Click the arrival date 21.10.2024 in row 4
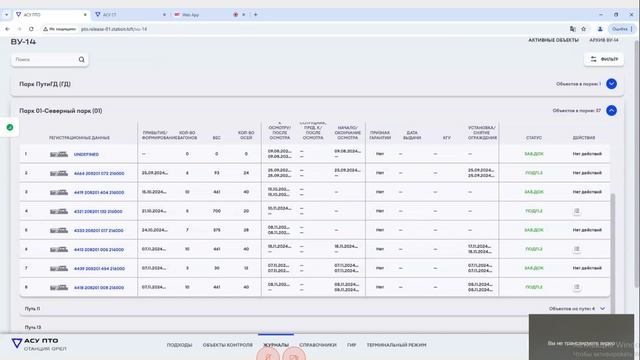 (x=154, y=211)
